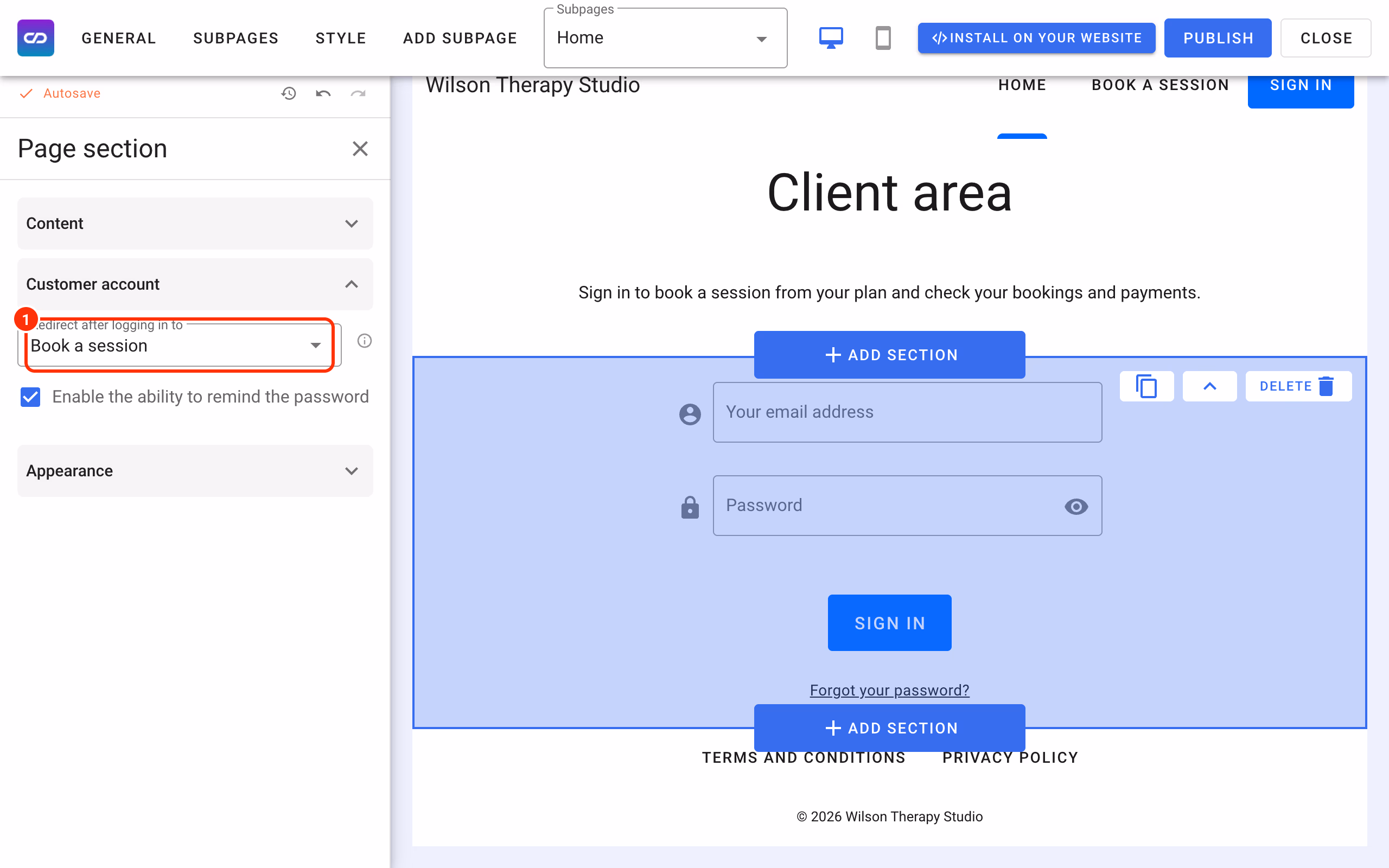Click into the Password field

(907, 506)
